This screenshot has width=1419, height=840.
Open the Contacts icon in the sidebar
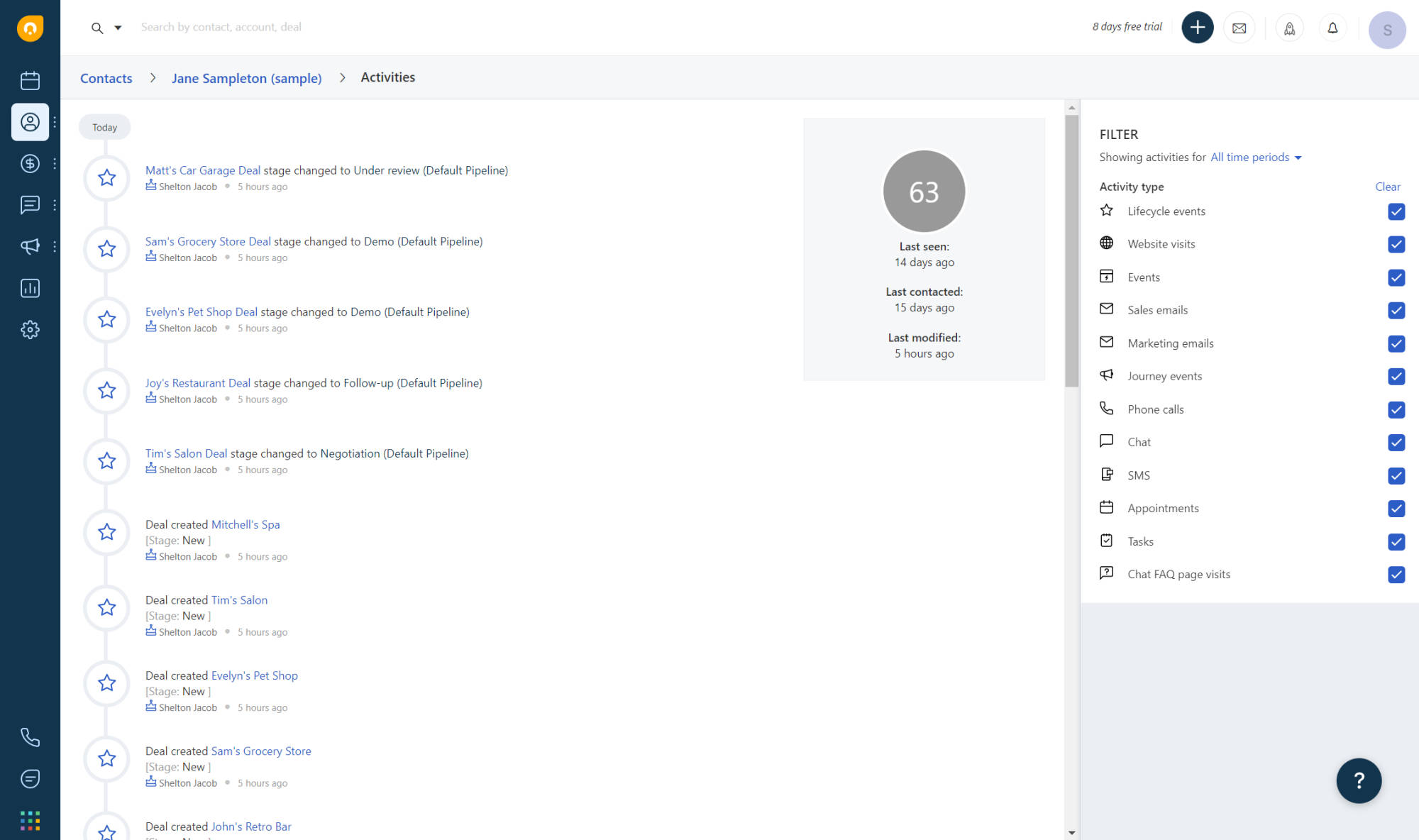point(30,122)
